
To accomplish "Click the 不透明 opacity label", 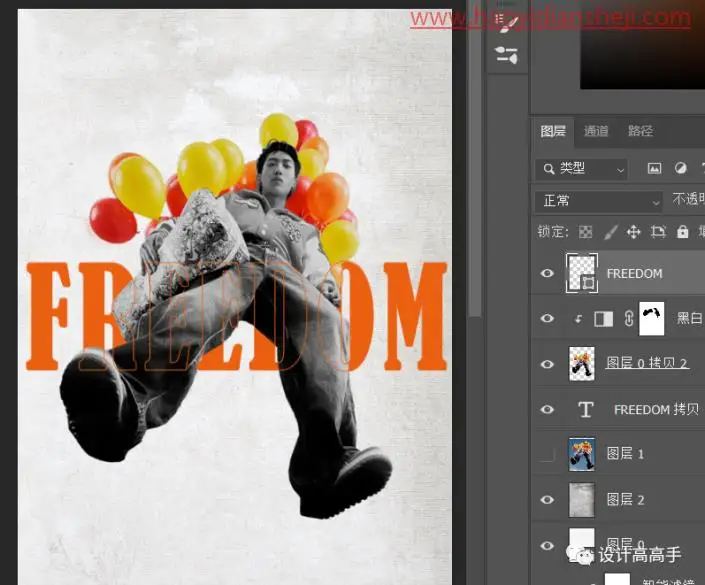I will coord(688,199).
